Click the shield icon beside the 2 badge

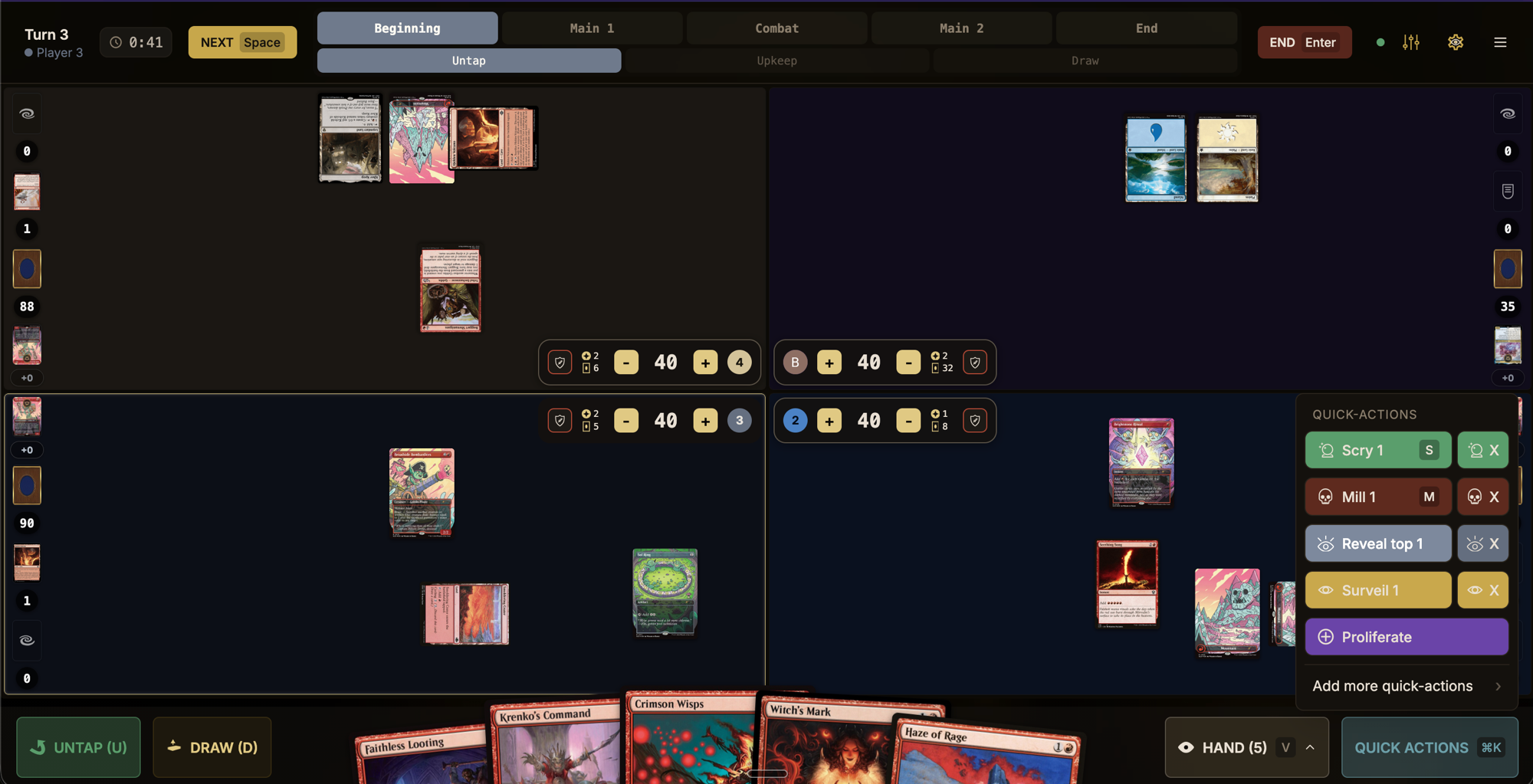click(x=975, y=421)
